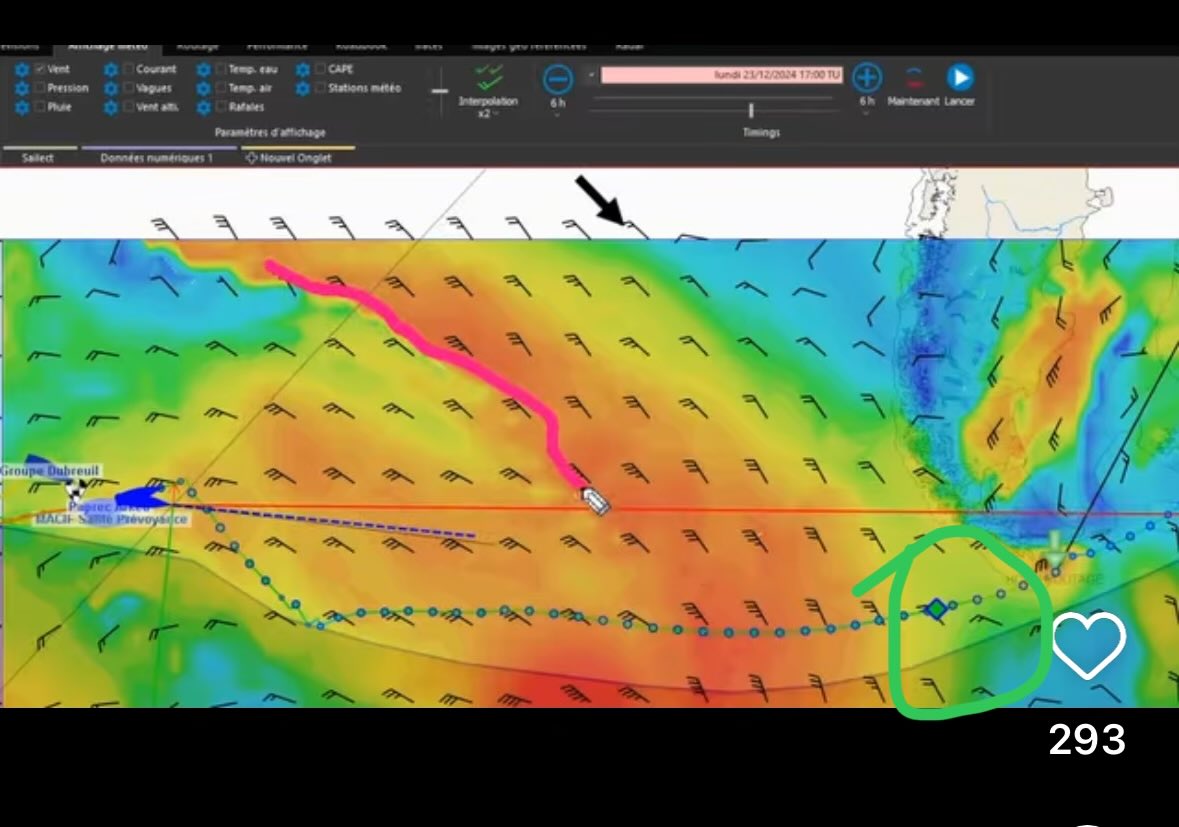Viewport: 1179px width, 827px height.
Task: Click the pink date field lundi 23/12/2024
Action: click(x=722, y=75)
